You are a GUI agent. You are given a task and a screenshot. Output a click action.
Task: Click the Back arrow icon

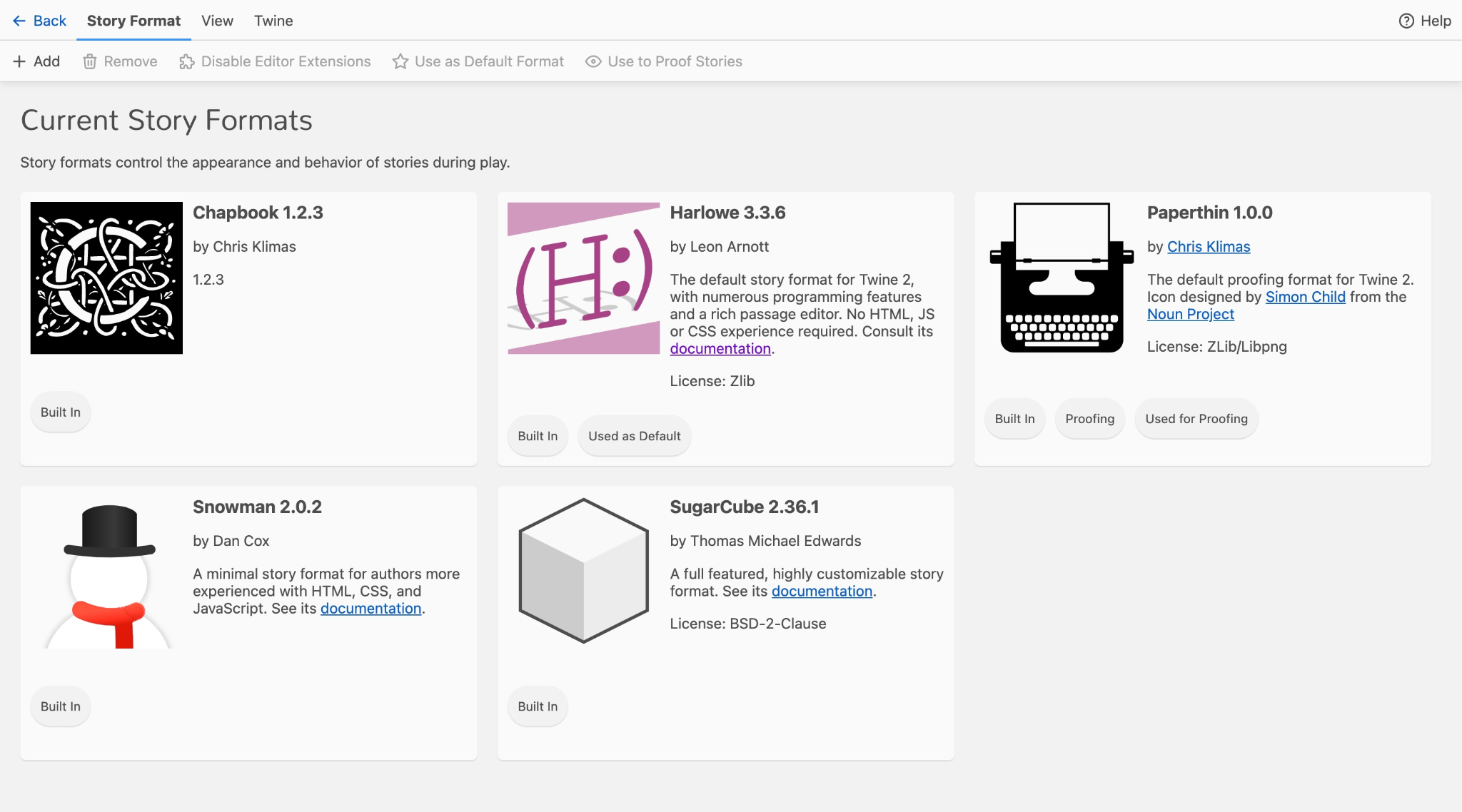coord(19,21)
